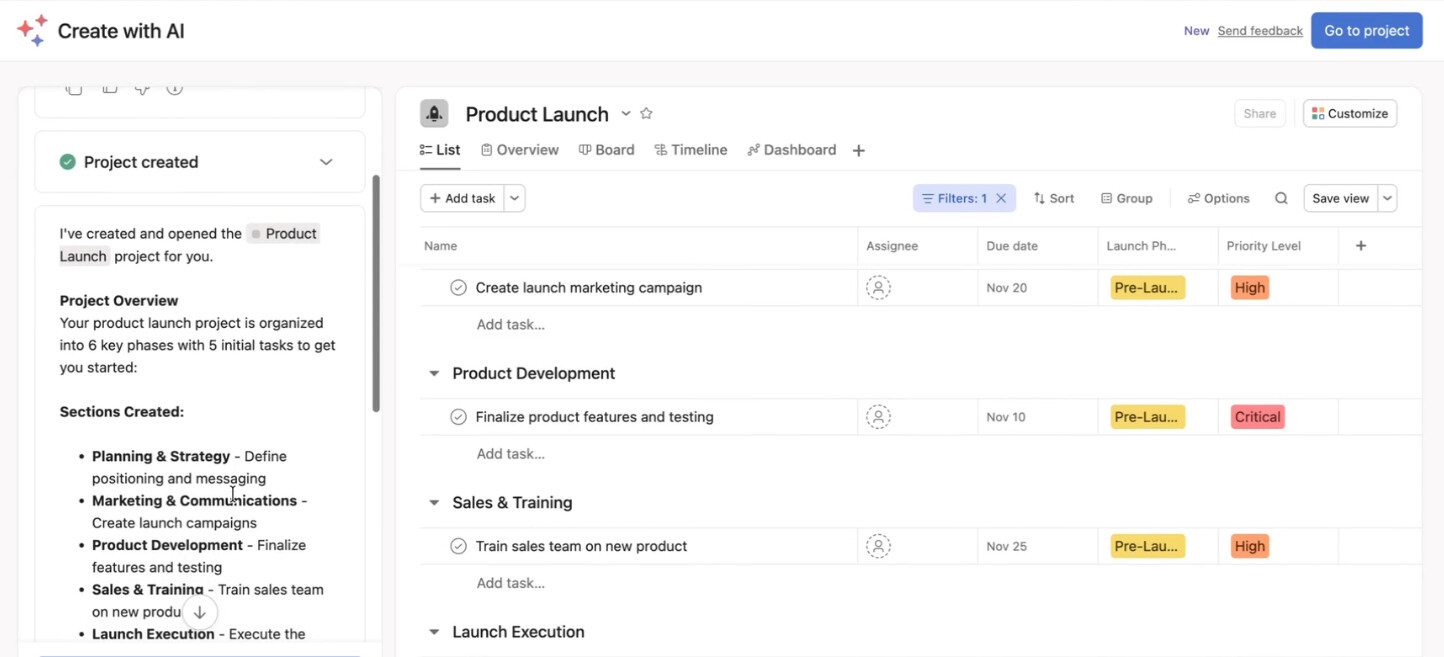Click the thumbs-down icon in chat panel

coord(142,88)
